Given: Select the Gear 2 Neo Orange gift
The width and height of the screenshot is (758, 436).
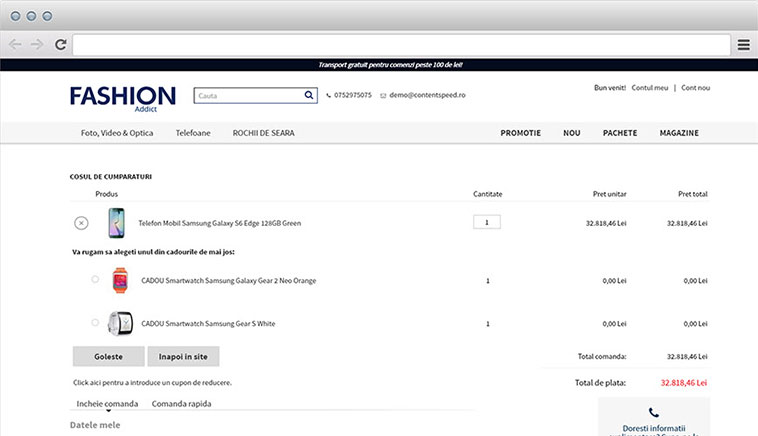Looking at the screenshot, I should click(x=95, y=280).
